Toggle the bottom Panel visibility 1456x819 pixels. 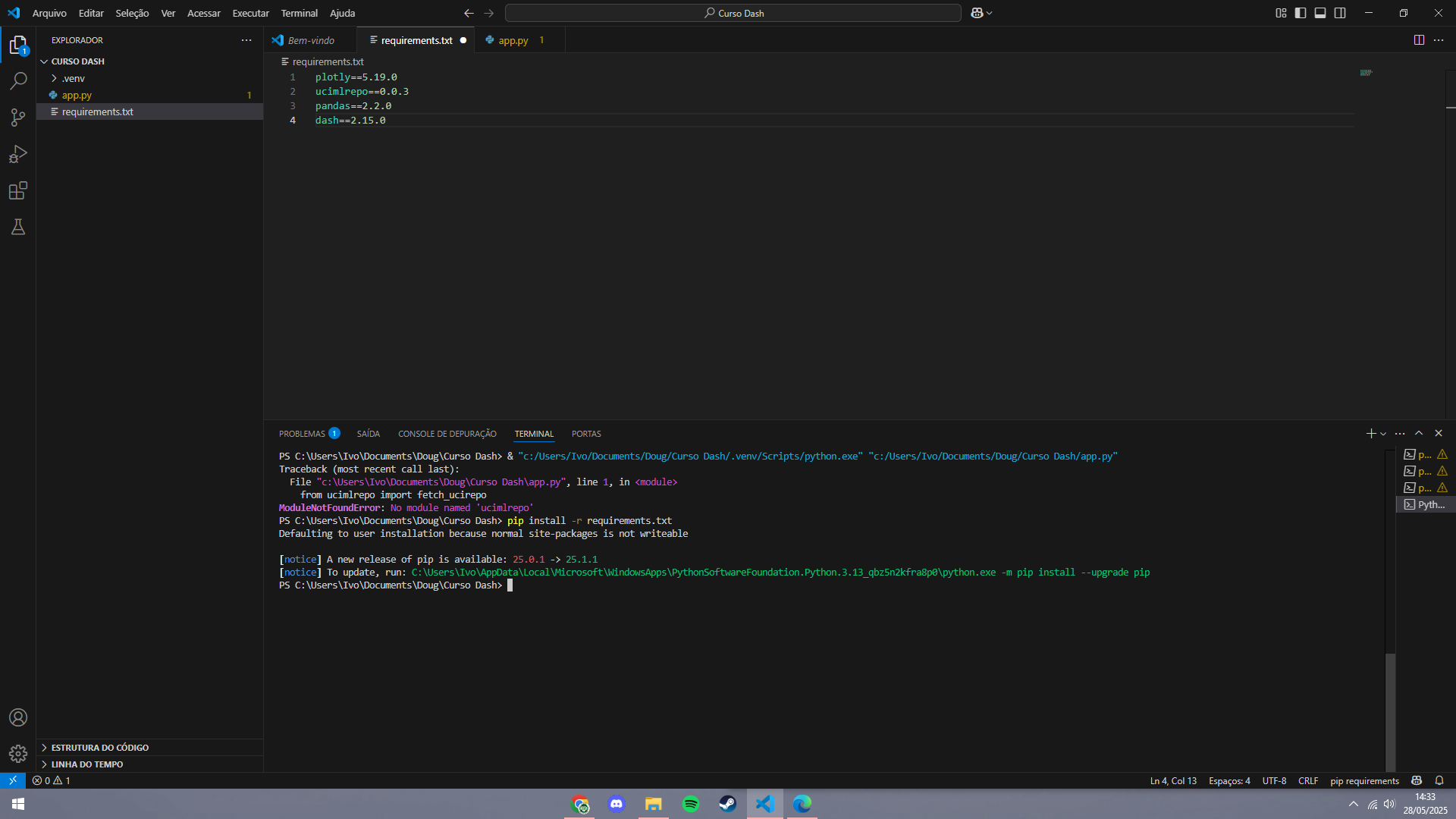[x=1320, y=13]
